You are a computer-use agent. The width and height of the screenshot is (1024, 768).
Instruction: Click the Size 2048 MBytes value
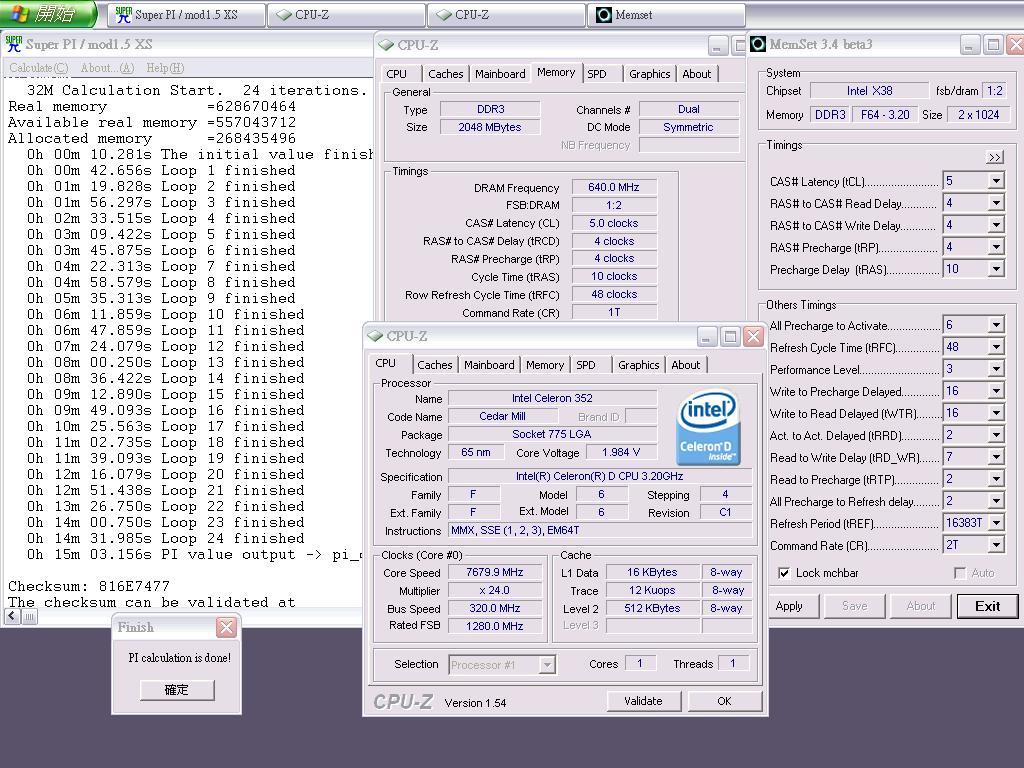pyautogui.click(x=490, y=127)
